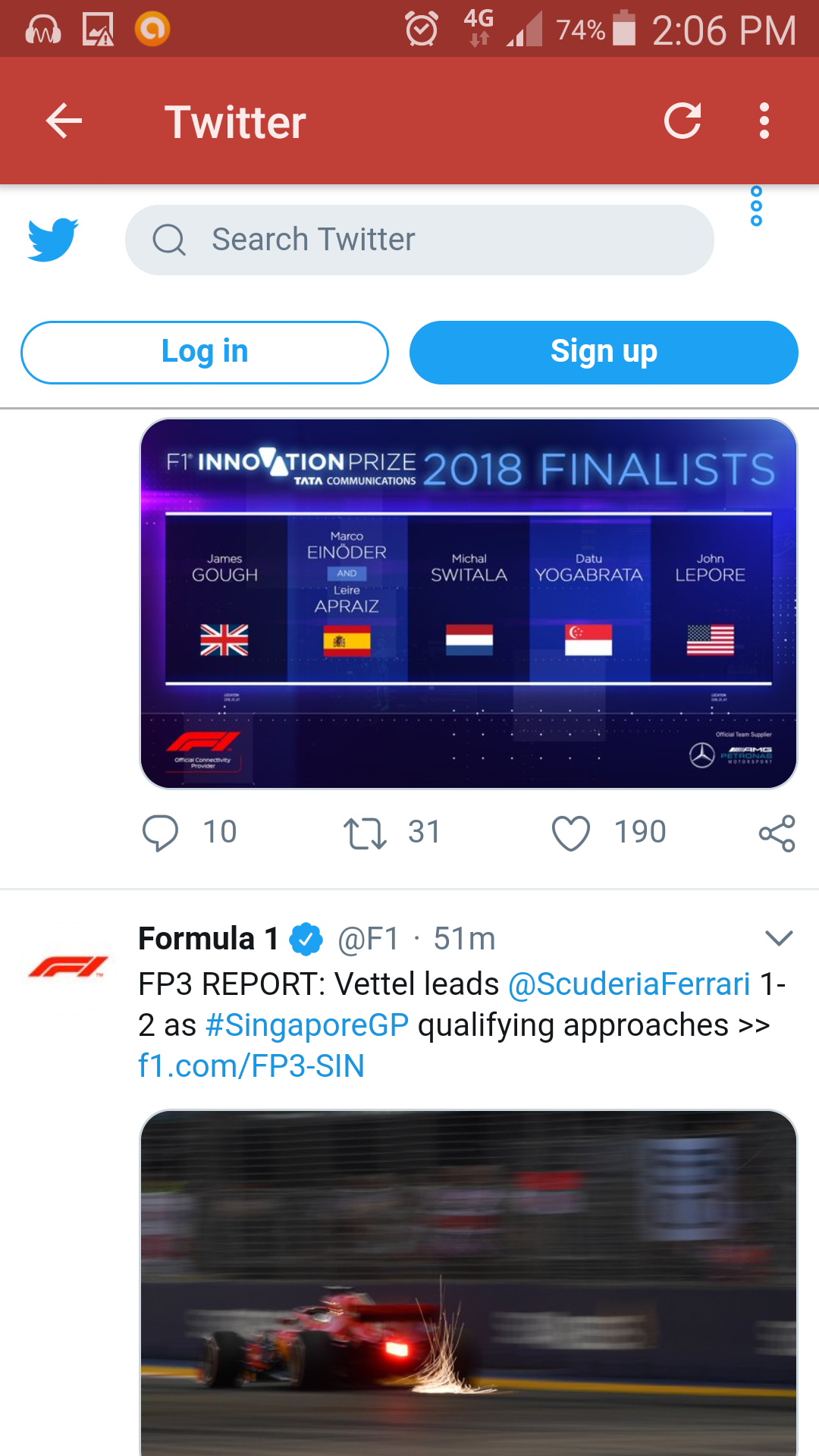
Task: Tap the page refresh icon
Action: pos(682,120)
